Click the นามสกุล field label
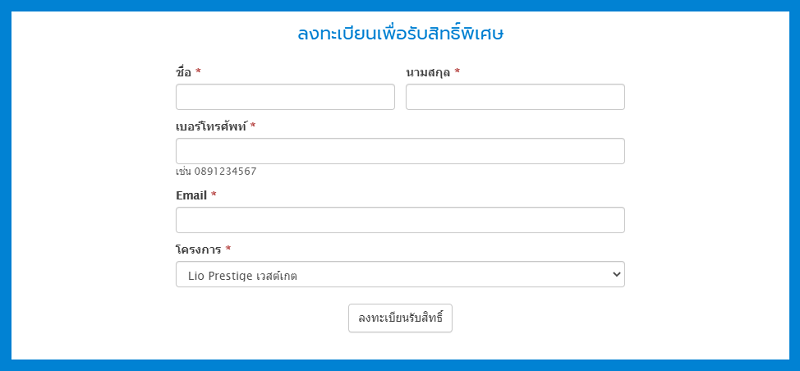The width and height of the screenshot is (800, 371). tap(428, 72)
